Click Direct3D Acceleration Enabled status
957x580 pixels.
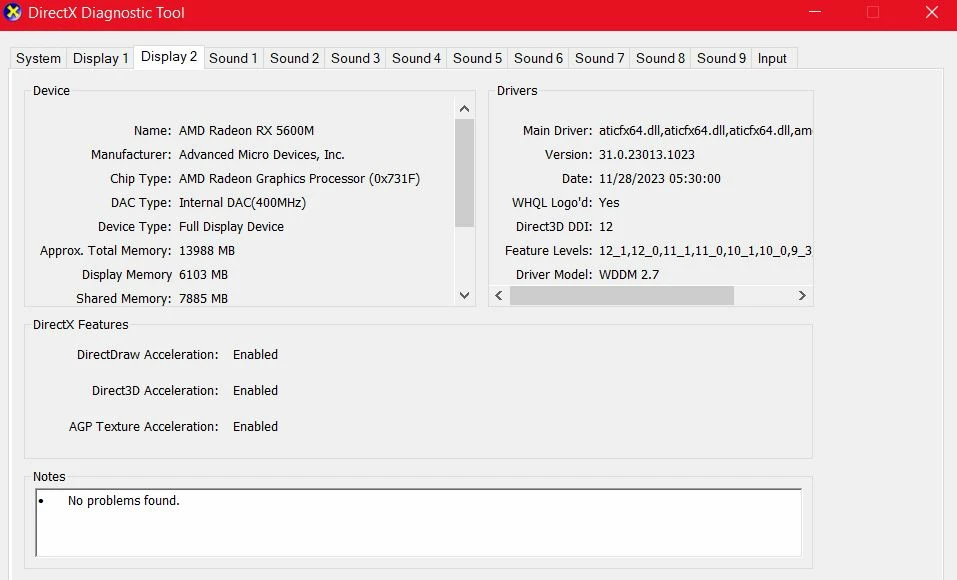[x=255, y=391]
